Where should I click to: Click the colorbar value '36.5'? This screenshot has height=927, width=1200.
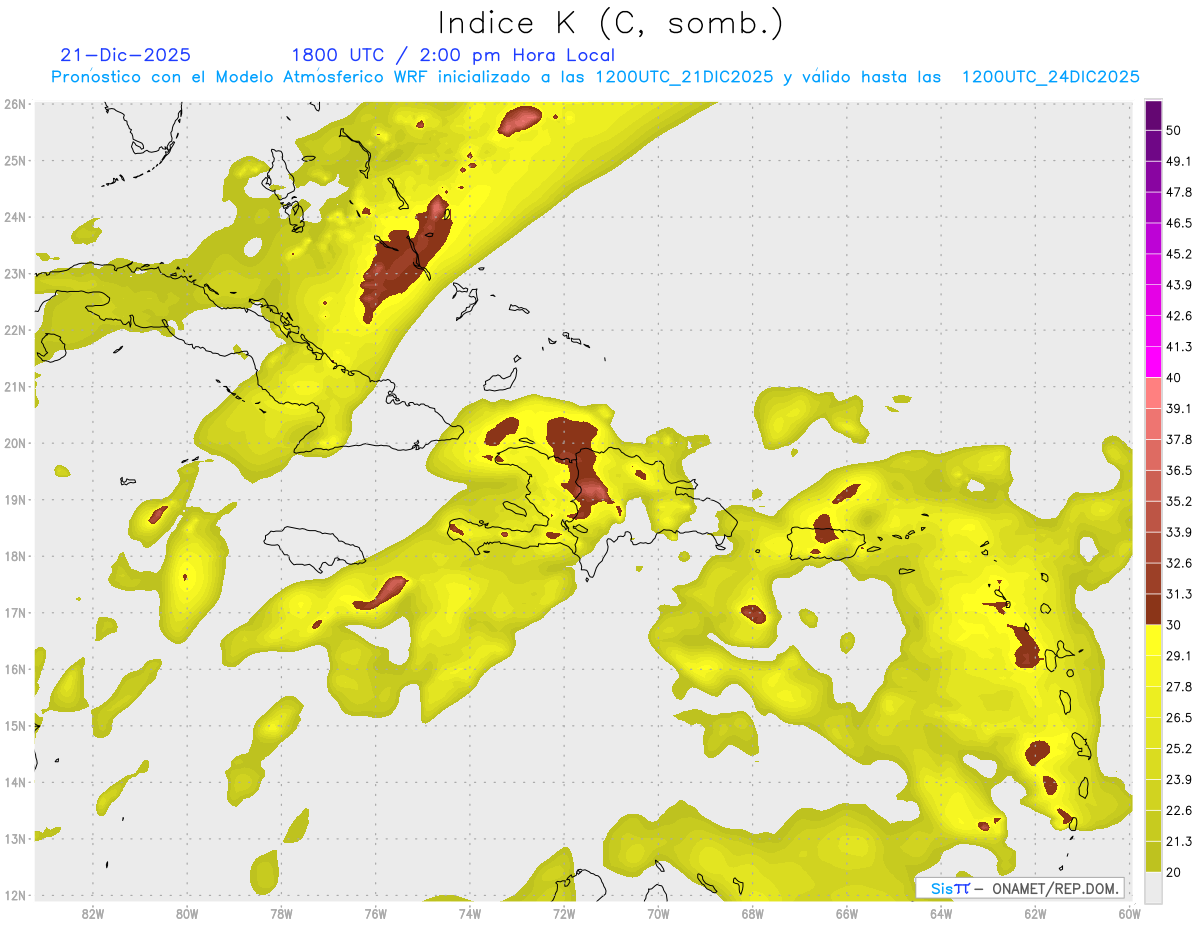1179,470
